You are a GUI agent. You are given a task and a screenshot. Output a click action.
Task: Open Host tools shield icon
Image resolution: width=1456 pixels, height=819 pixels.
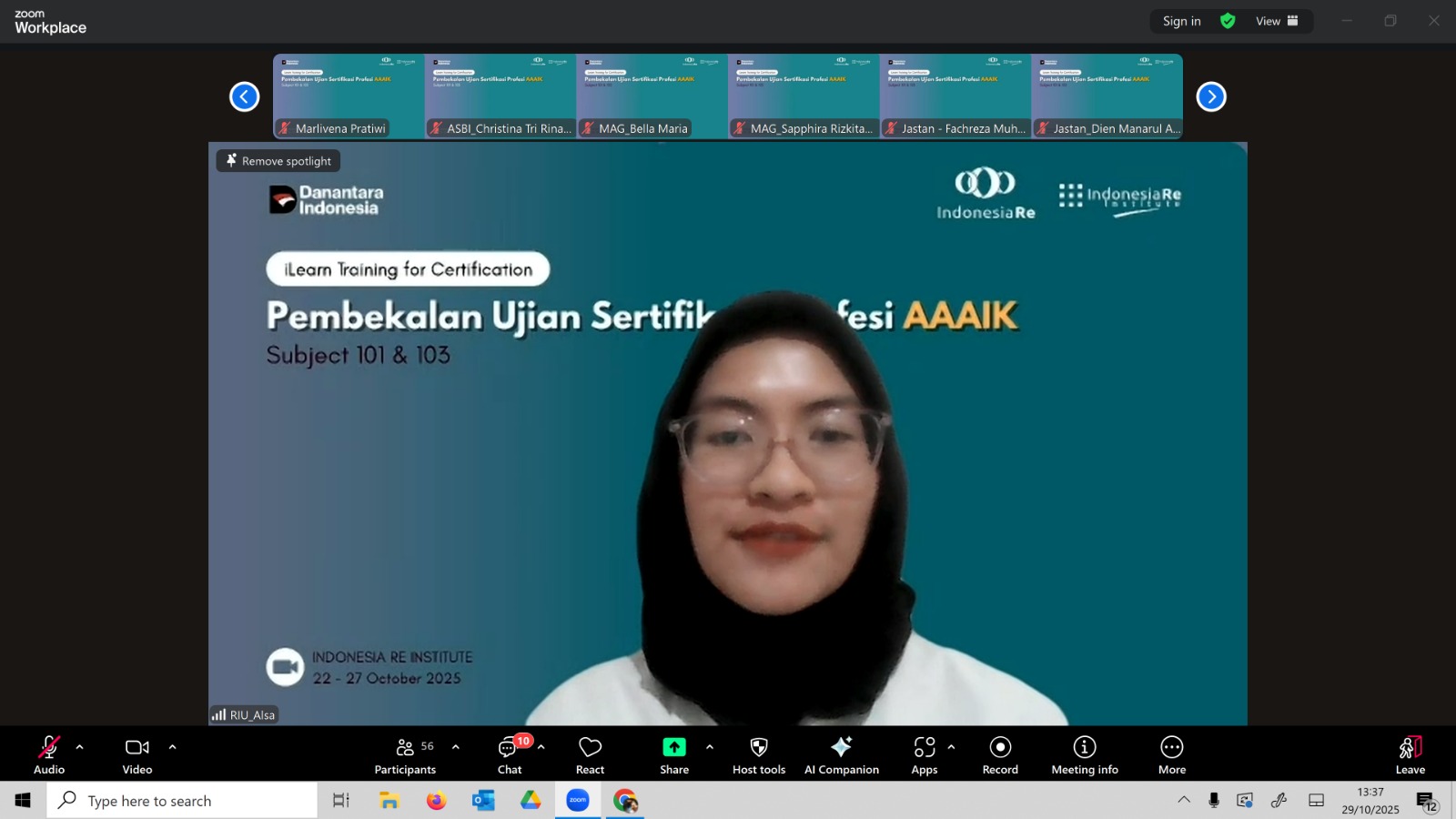coord(758,747)
